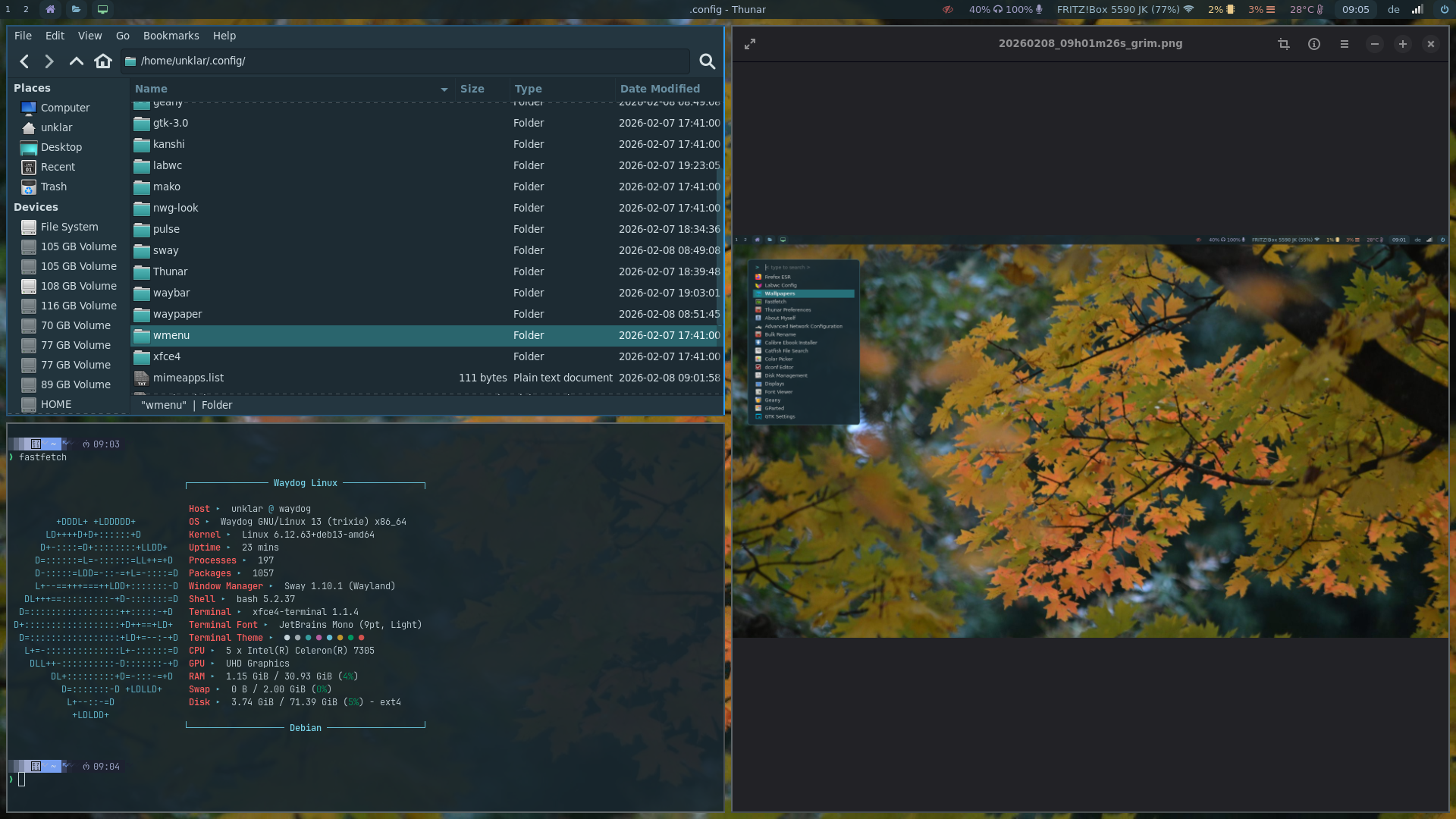Show image info via info icon

[x=1313, y=44]
